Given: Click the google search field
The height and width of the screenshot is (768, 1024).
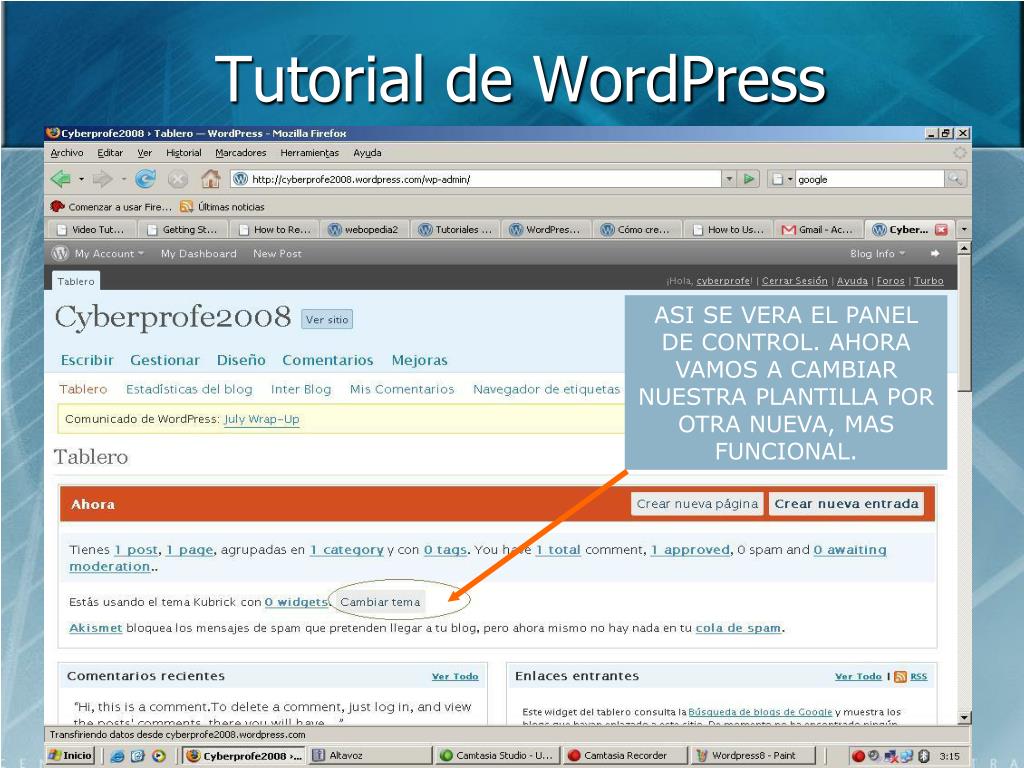Looking at the screenshot, I should pyautogui.click(x=870, y=179).
